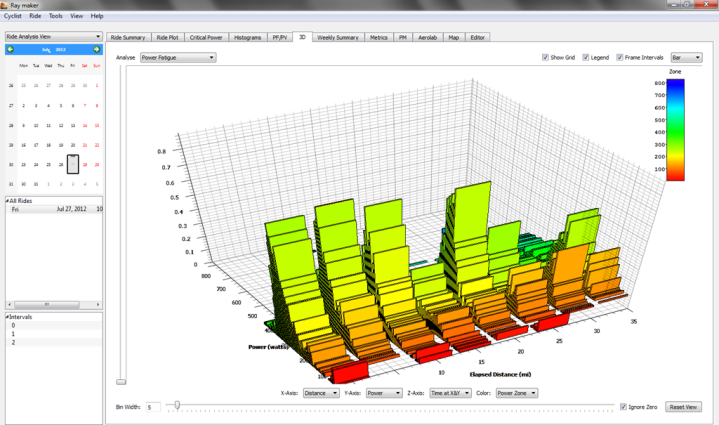Go to previous month in calendar

(x=11, y=50)
